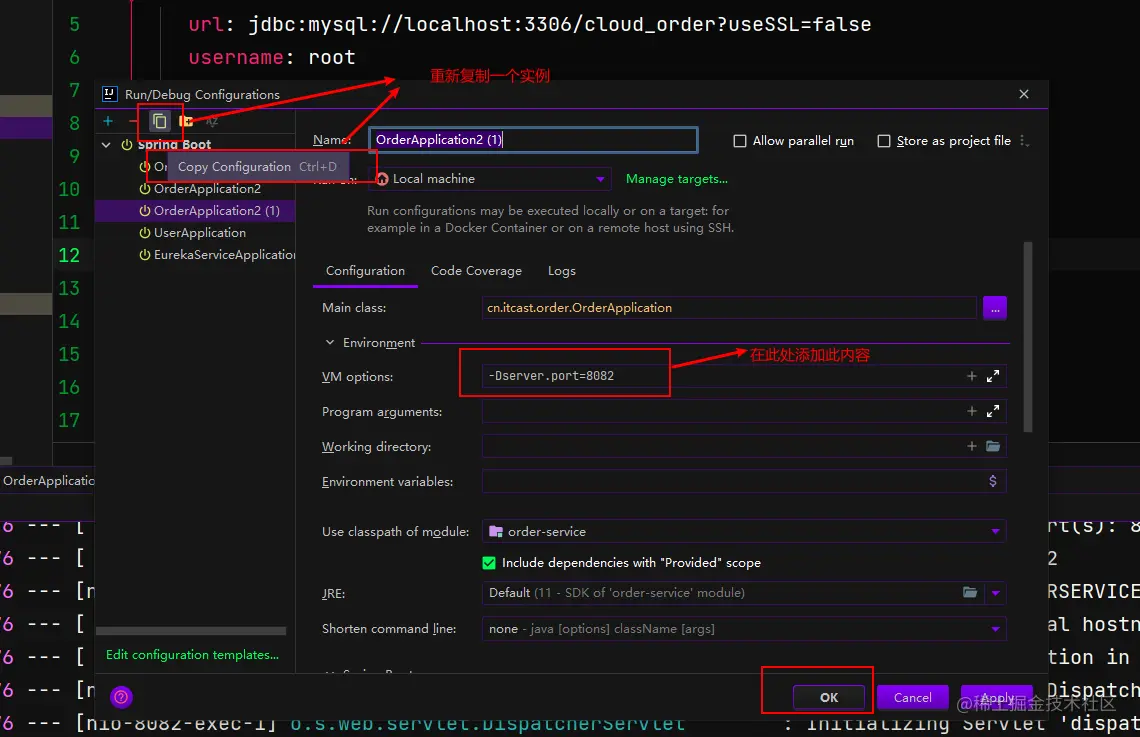The width and height of the screenshot is (1140, 737).
Task: Click the OrderApplication run tab behind dialog
Action: click(48, 481)
